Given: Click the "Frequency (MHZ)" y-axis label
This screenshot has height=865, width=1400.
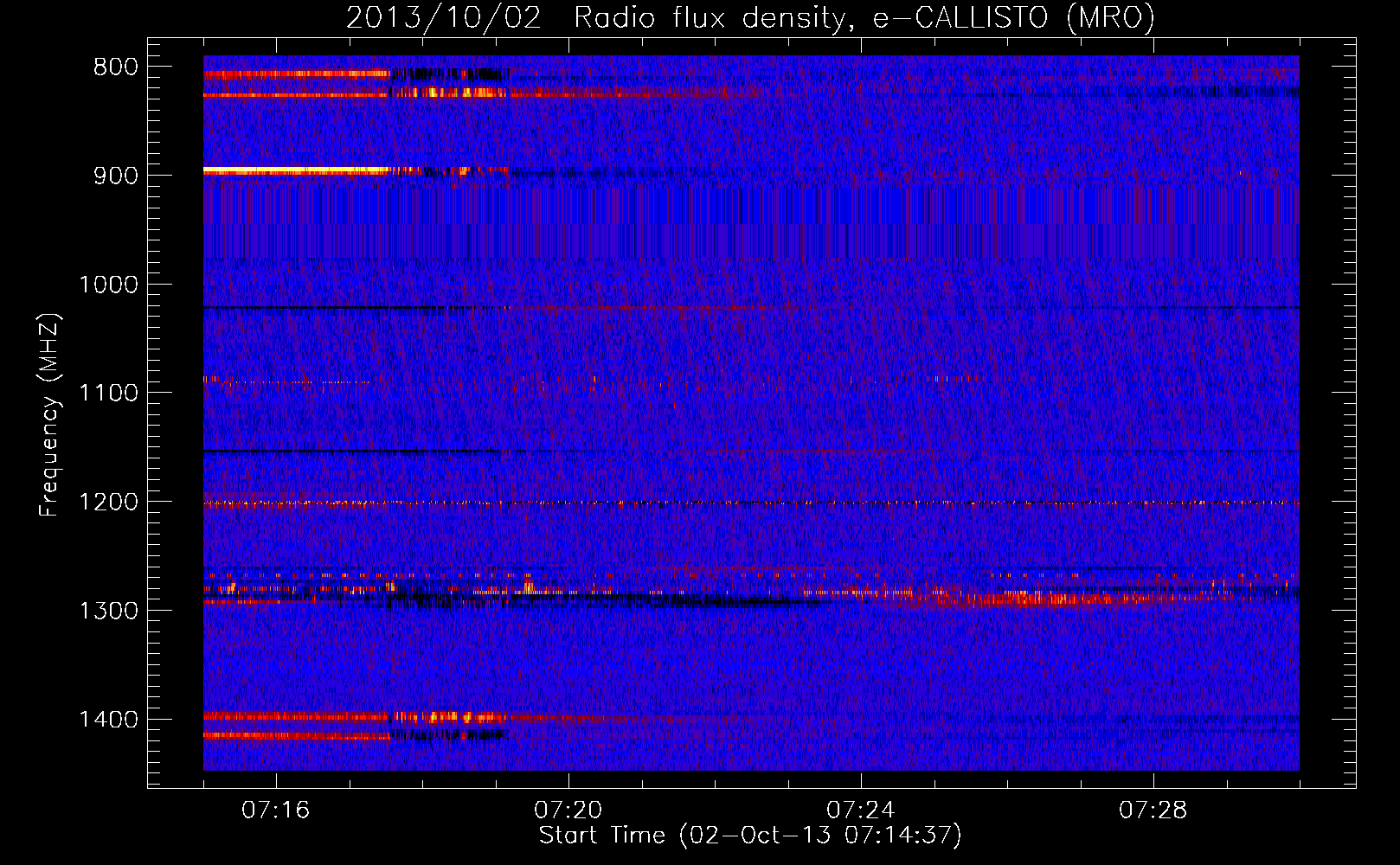Looking at the screenshot, I should pyautogui.click(x=49, y=414).
